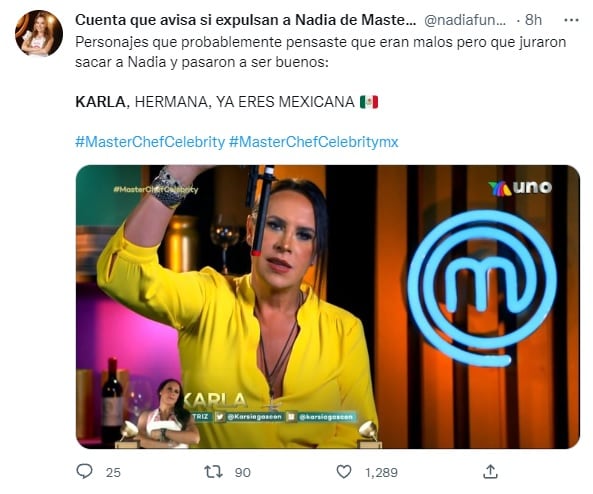Open the three-dot more options menu
593x494 pixels.
click(x=571, y=20)
